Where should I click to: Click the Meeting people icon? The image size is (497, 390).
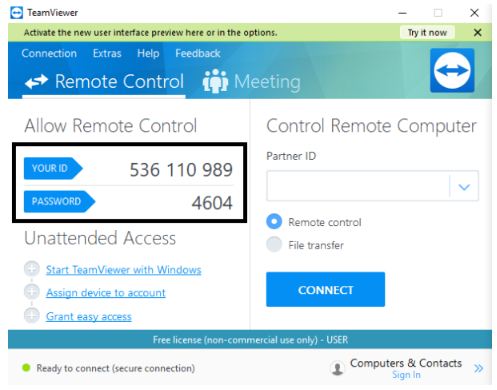pos(215,81)
